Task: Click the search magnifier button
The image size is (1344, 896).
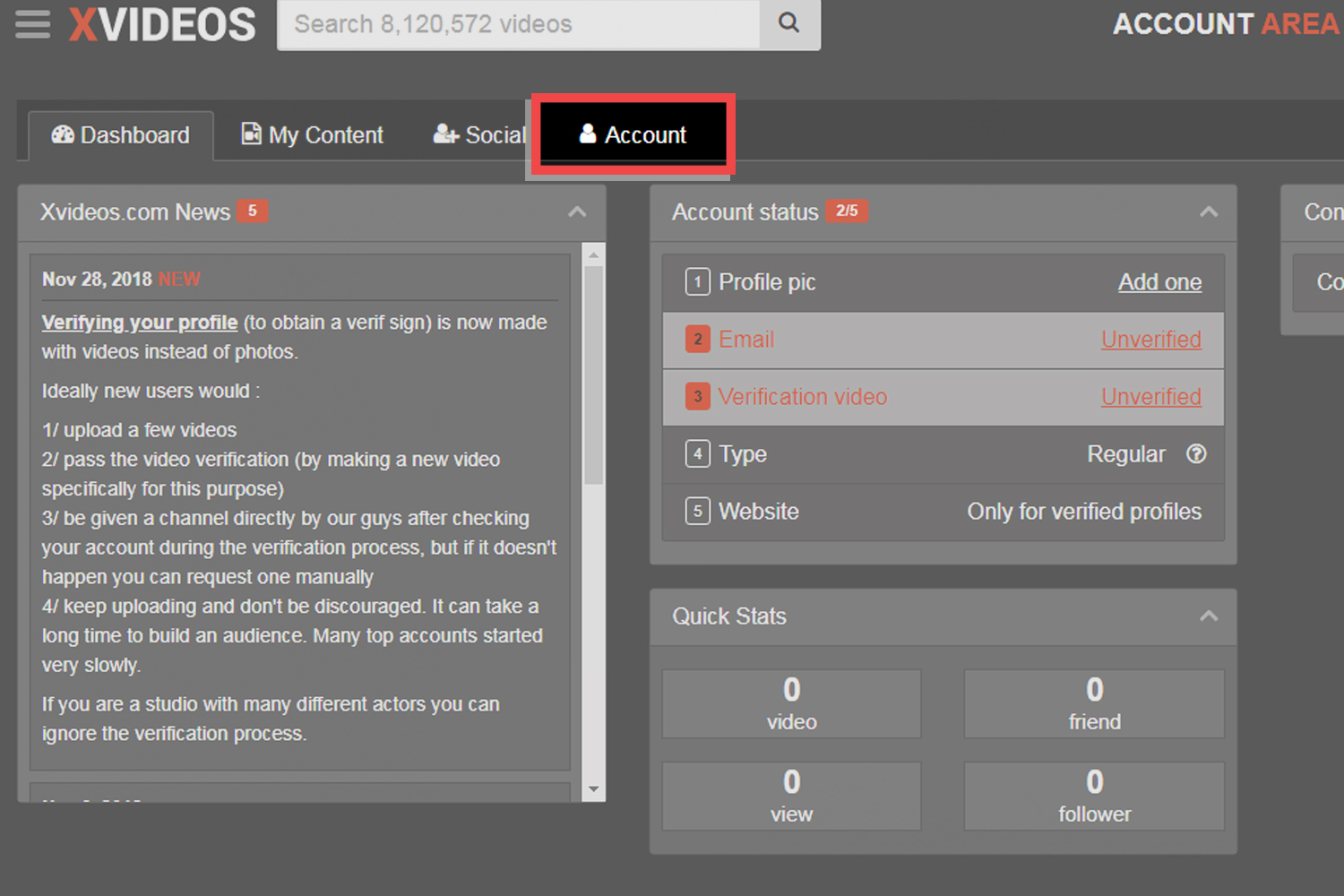Action: pos(788,23)
